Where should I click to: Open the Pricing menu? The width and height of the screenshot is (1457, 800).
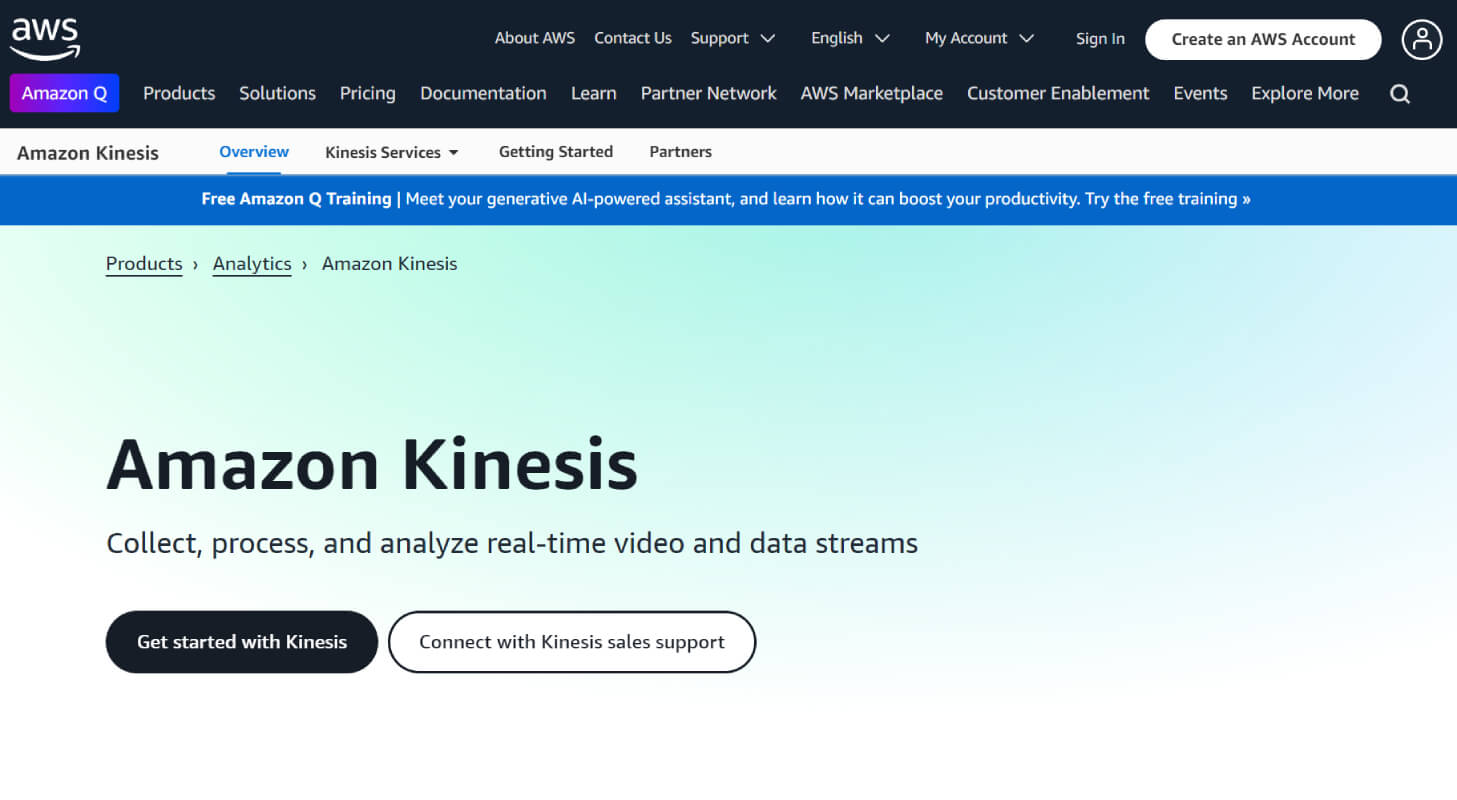click(368, 93)
